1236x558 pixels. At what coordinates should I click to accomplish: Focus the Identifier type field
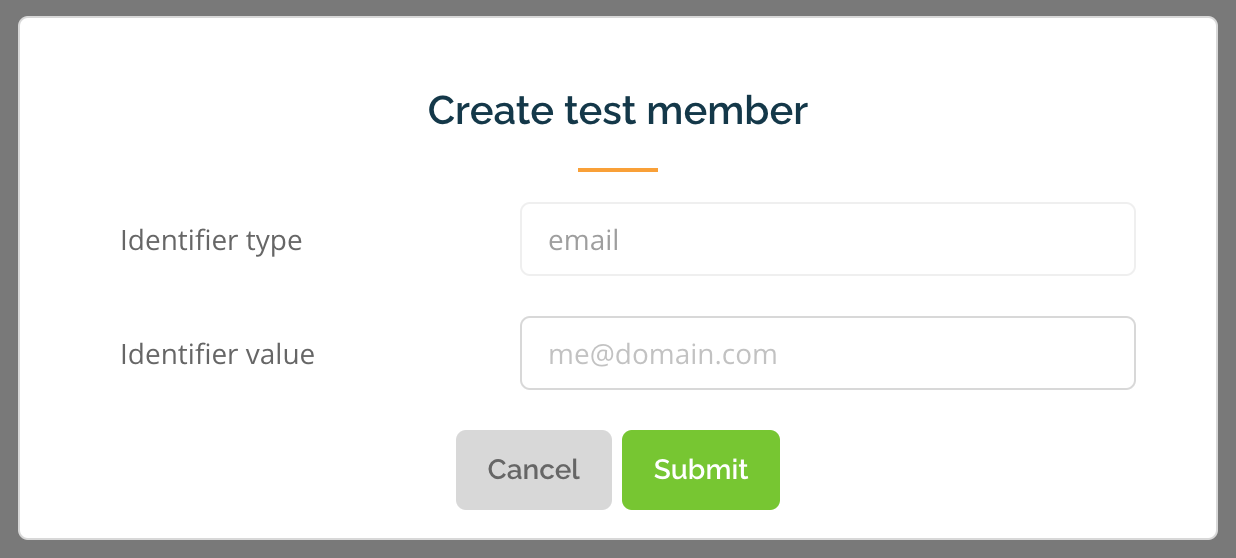[x=828, y=239]
